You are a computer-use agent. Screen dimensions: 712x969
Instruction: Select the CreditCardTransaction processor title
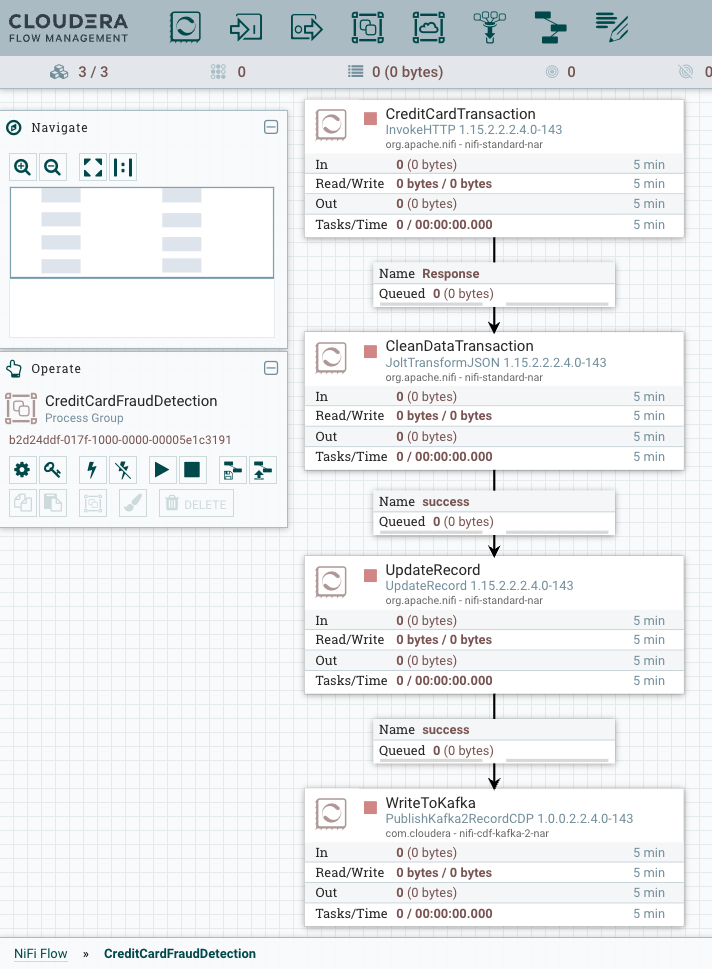(460, 114)
